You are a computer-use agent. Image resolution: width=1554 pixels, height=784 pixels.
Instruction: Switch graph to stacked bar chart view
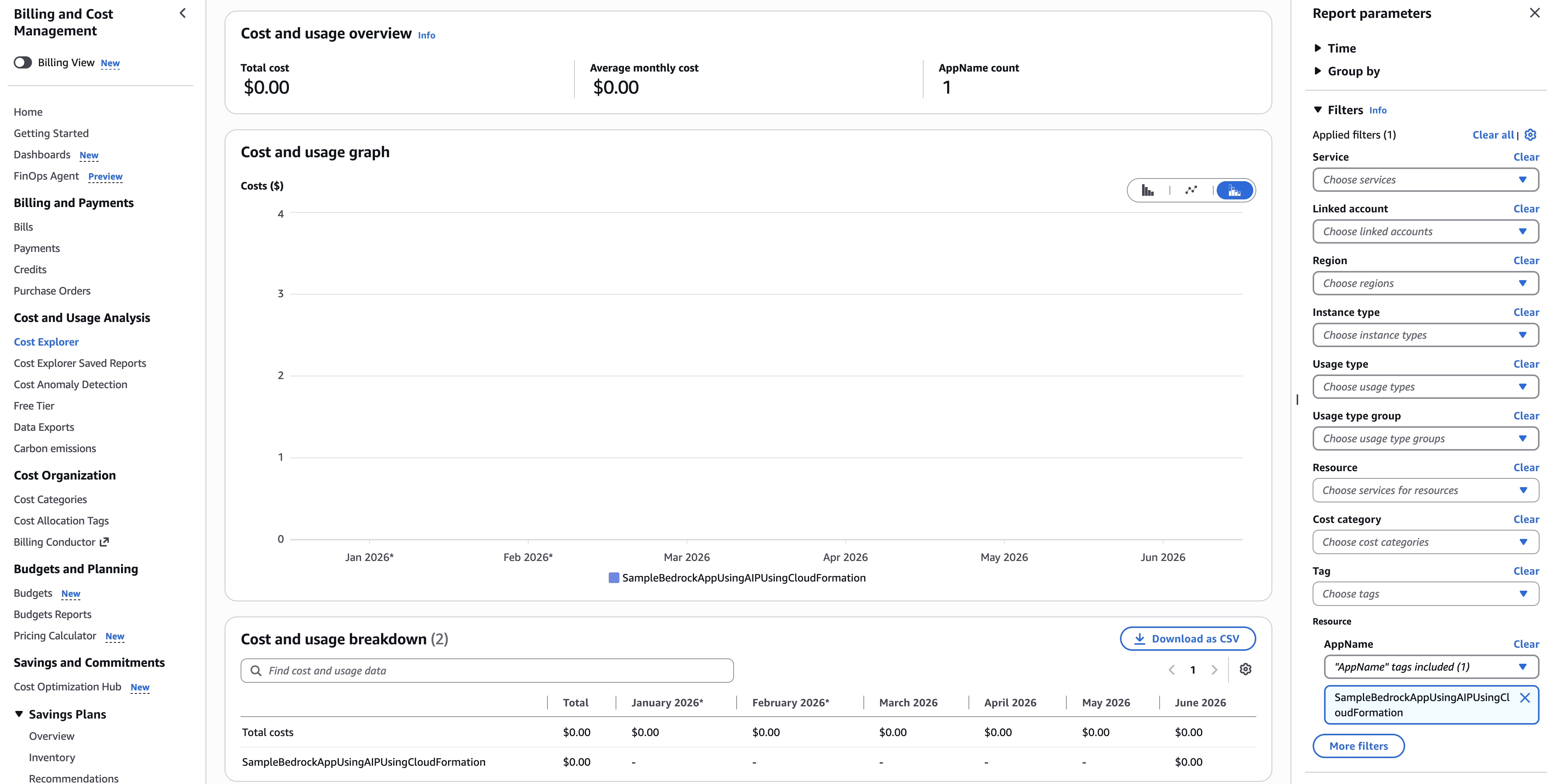click(1234, 191)
